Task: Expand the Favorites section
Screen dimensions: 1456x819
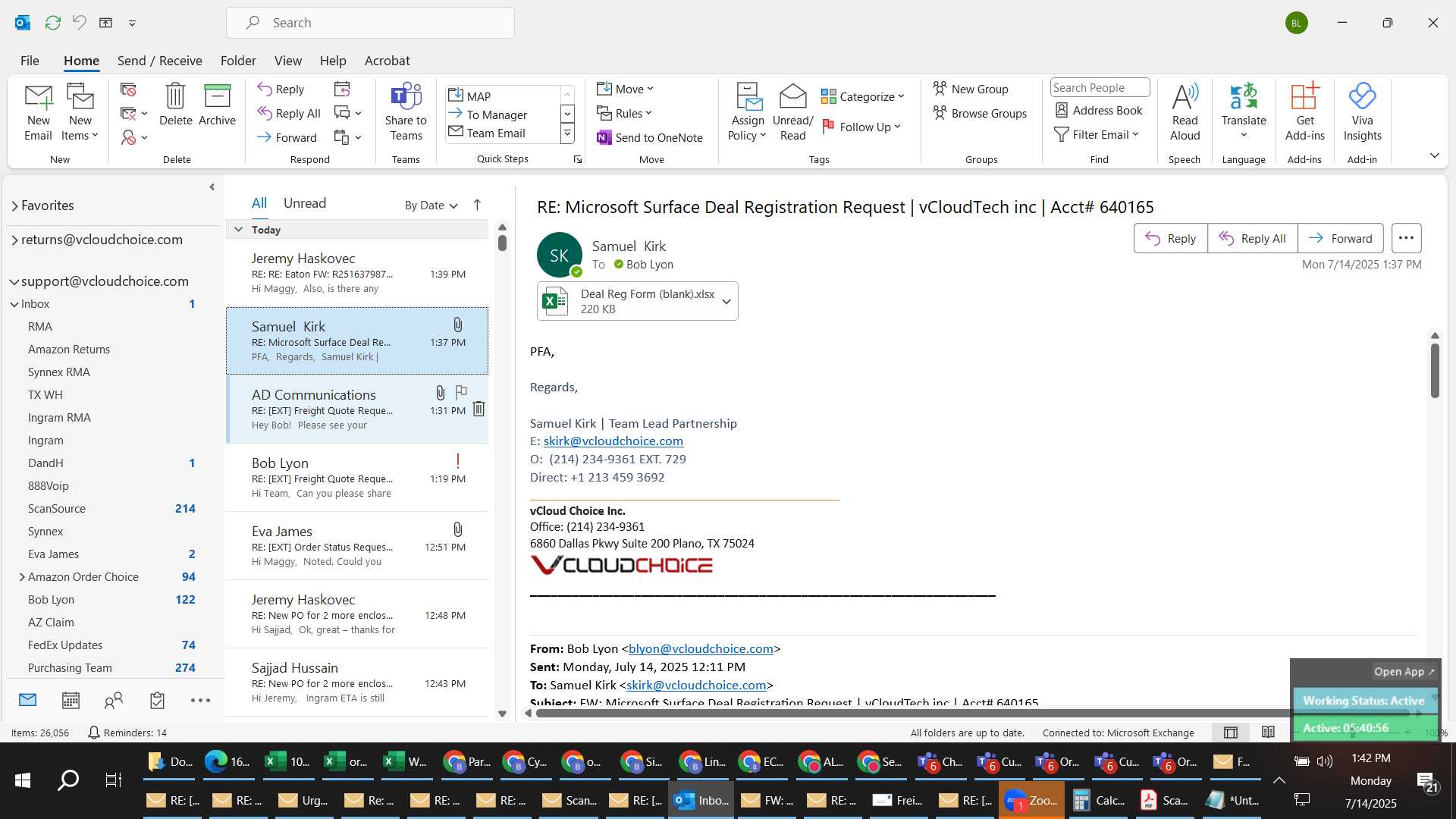Action: [14, 206]
